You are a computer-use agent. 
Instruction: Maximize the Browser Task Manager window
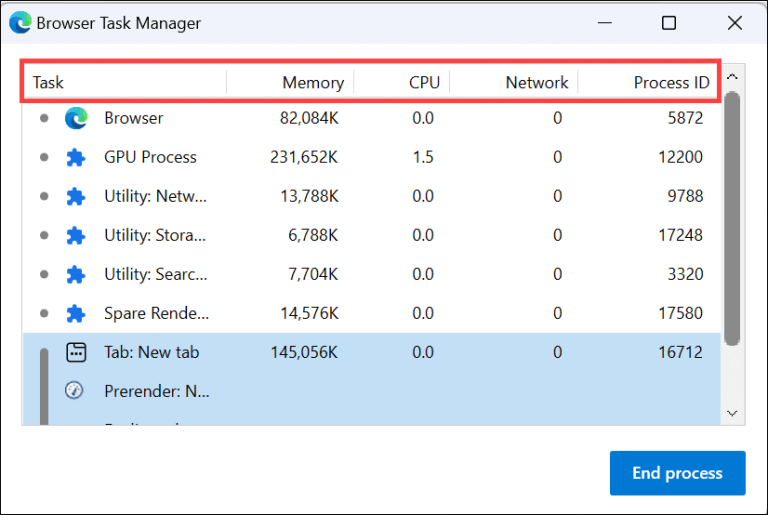pos(669,23)
